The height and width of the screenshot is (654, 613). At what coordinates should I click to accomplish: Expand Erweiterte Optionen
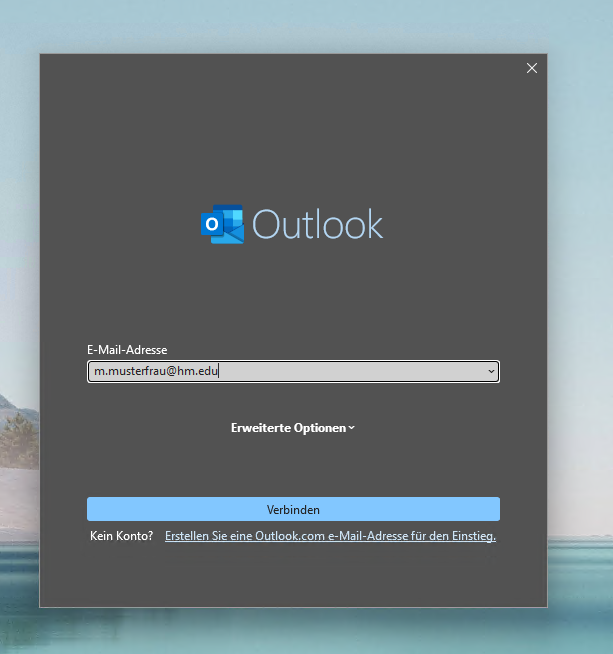[293, 428]
